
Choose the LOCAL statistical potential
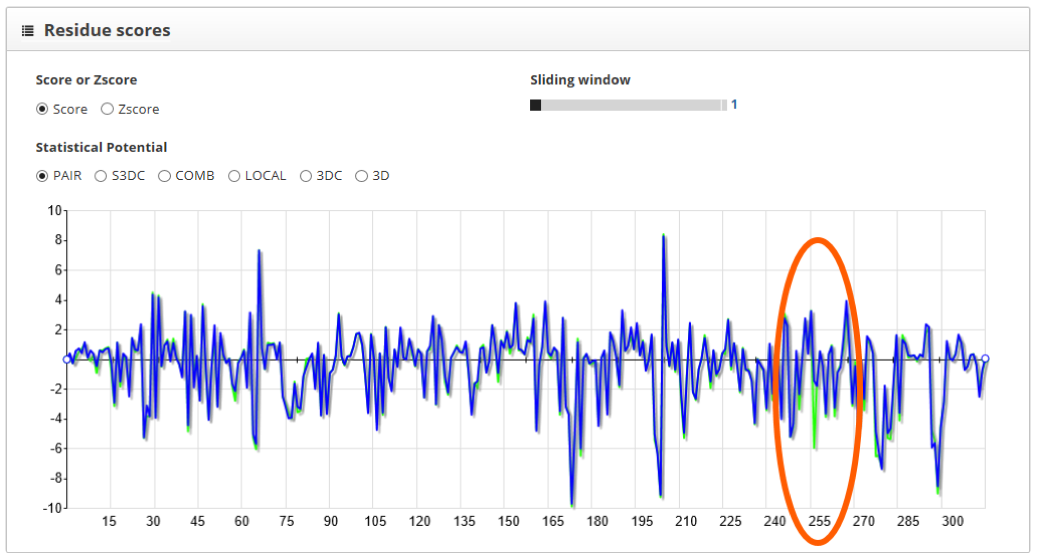(234, 176)
